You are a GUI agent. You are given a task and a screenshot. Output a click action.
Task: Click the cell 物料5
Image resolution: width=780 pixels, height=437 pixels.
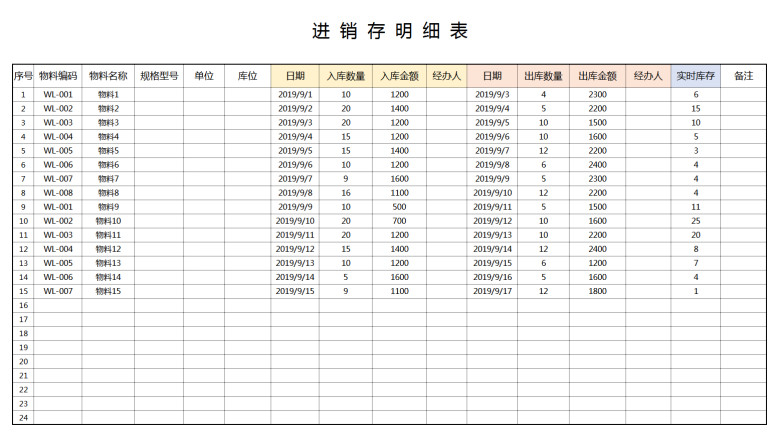tap(108, 151)
